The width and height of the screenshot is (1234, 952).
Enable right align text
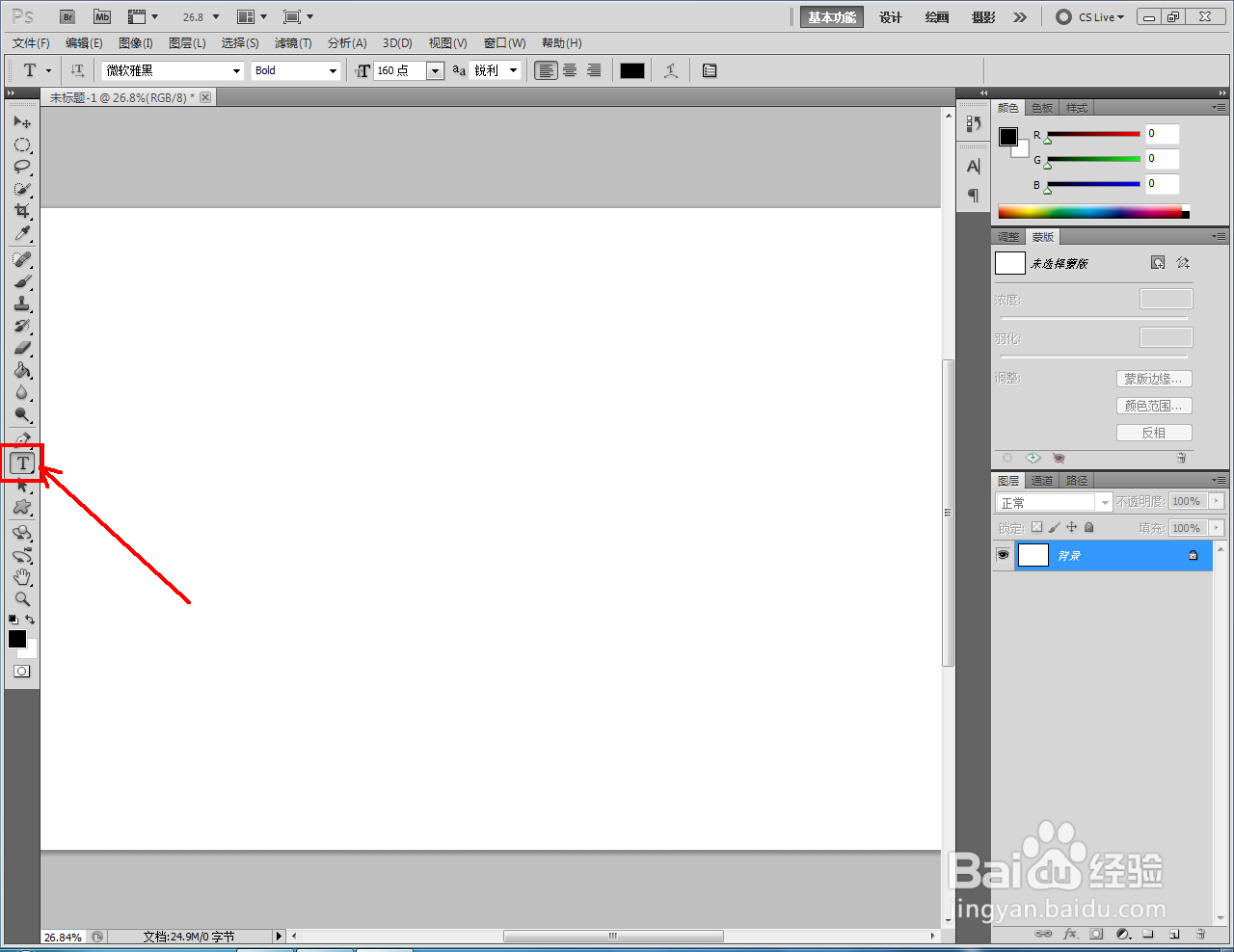tap(594, 70)
